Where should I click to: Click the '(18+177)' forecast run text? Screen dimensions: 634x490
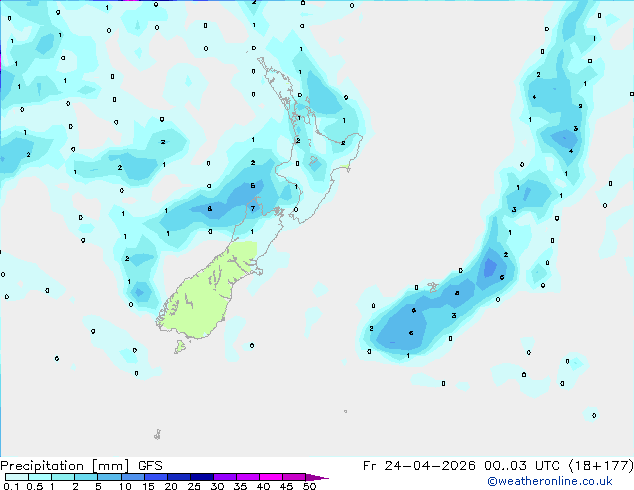(x=601, y=466)
